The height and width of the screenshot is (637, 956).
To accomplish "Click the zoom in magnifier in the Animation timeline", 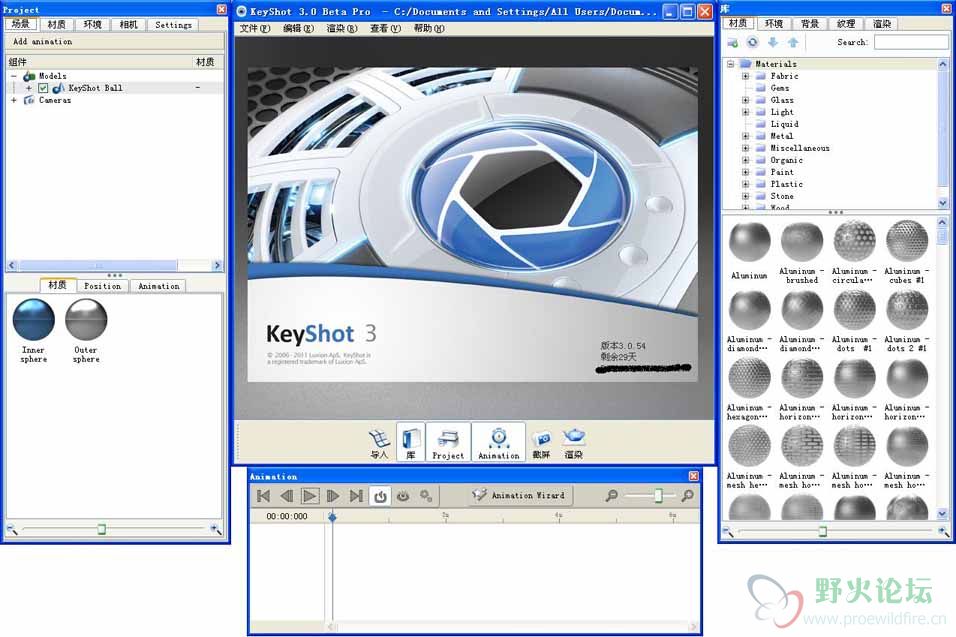I will coord(688,496).
